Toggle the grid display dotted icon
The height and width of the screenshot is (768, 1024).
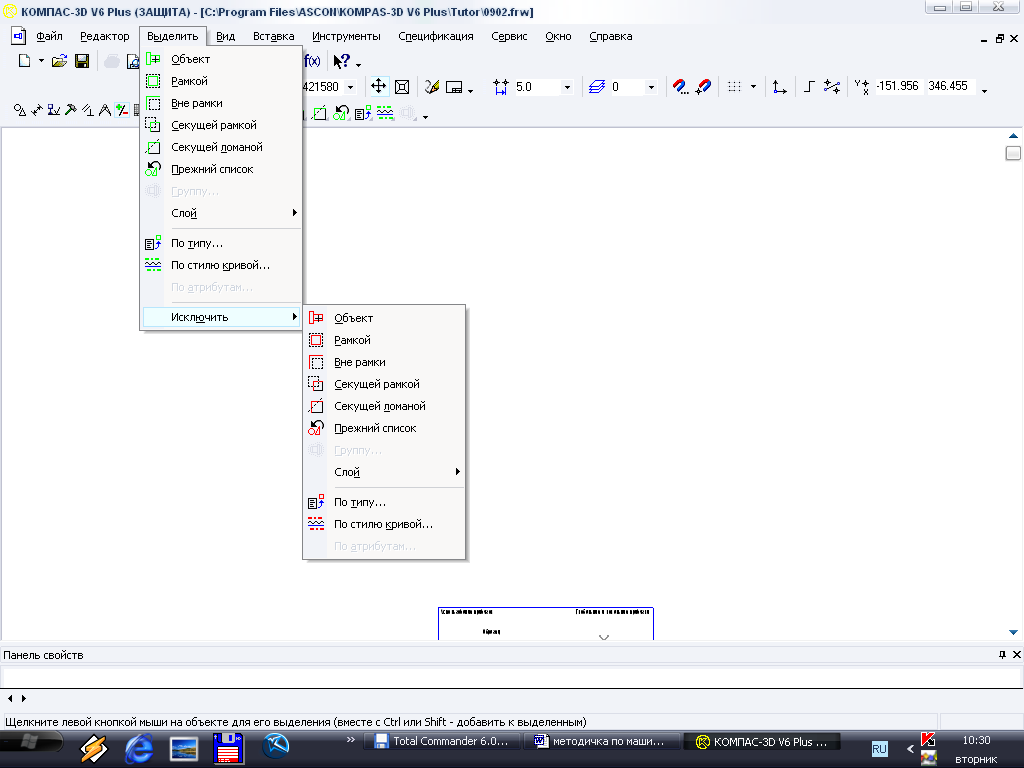tap(735, 86)
